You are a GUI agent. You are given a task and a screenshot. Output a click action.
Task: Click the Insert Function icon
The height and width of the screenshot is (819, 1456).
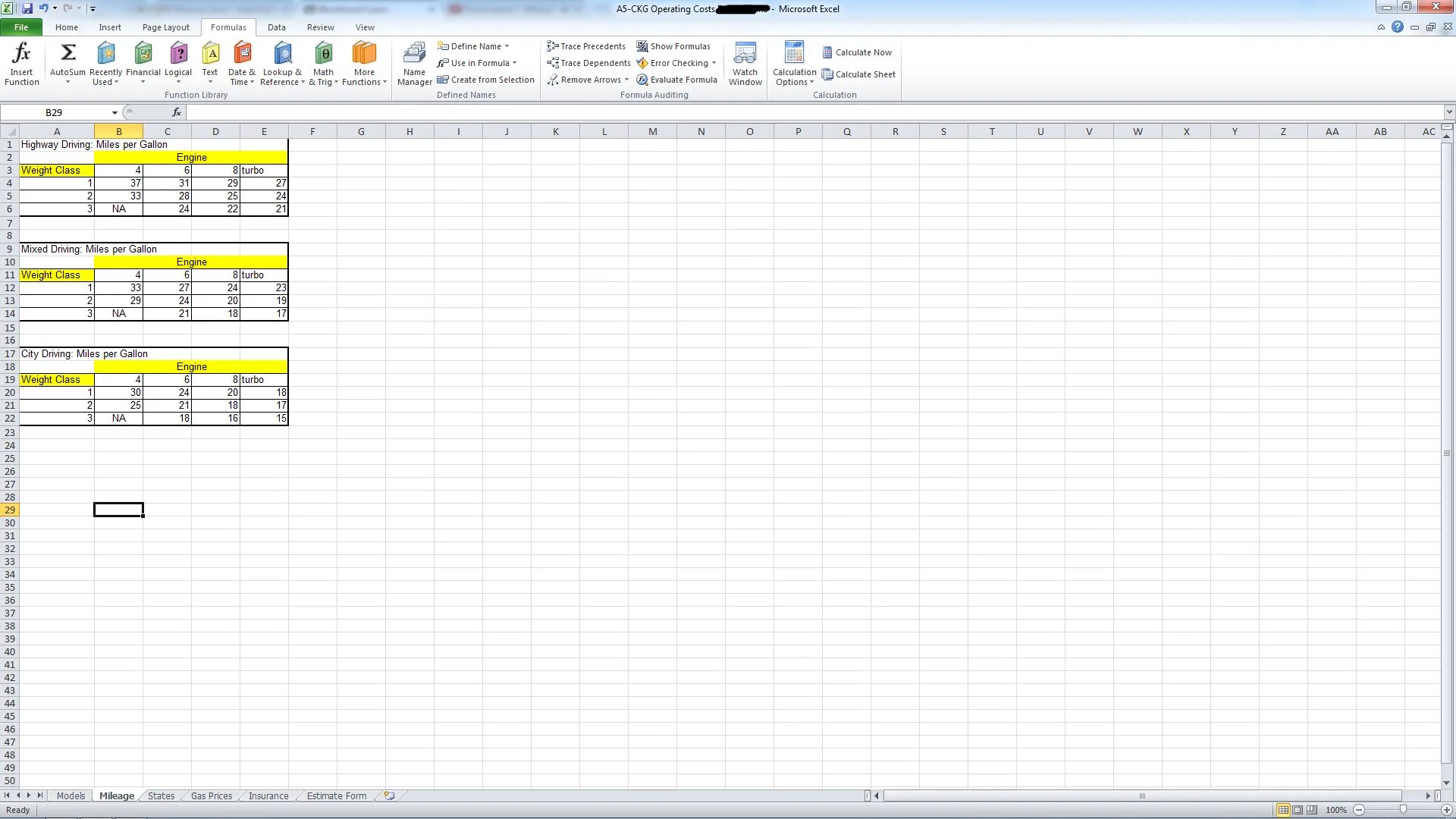coord(21,64)
